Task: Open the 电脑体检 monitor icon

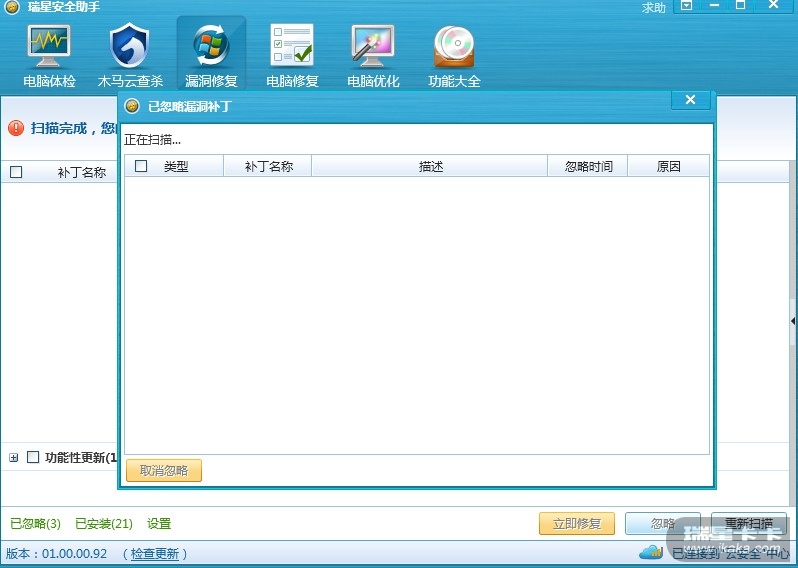Action: click(x=49, y=46)
